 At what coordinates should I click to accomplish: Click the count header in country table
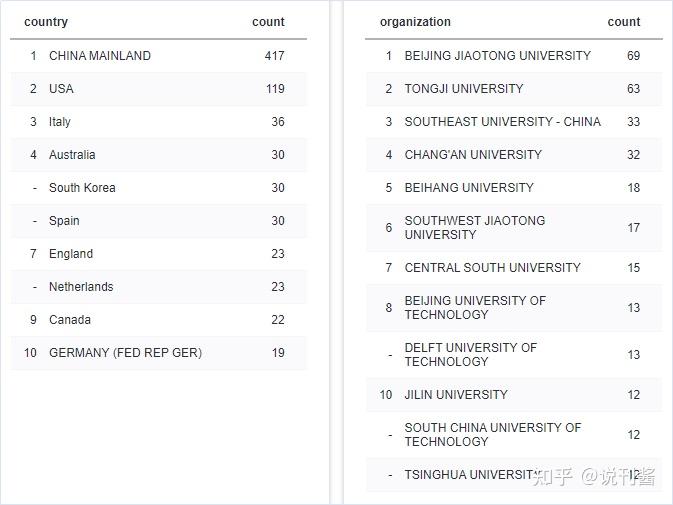point(268,22)
